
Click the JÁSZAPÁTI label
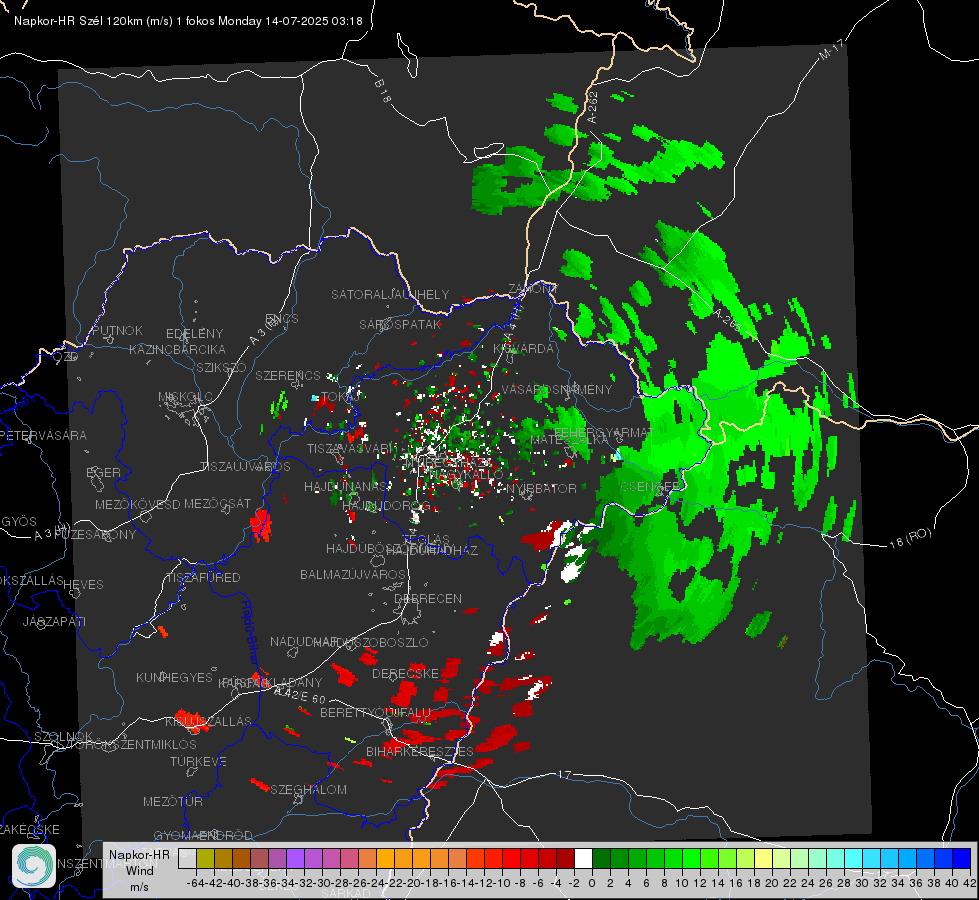point(54,621)
